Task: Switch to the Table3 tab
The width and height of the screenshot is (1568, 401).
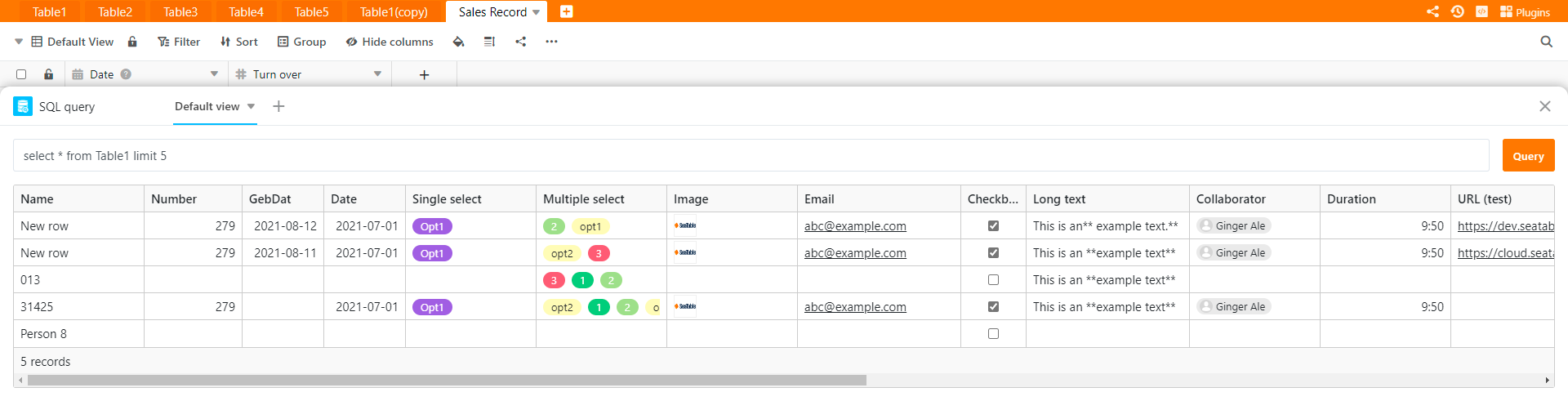Action: [x=180, y=12]
